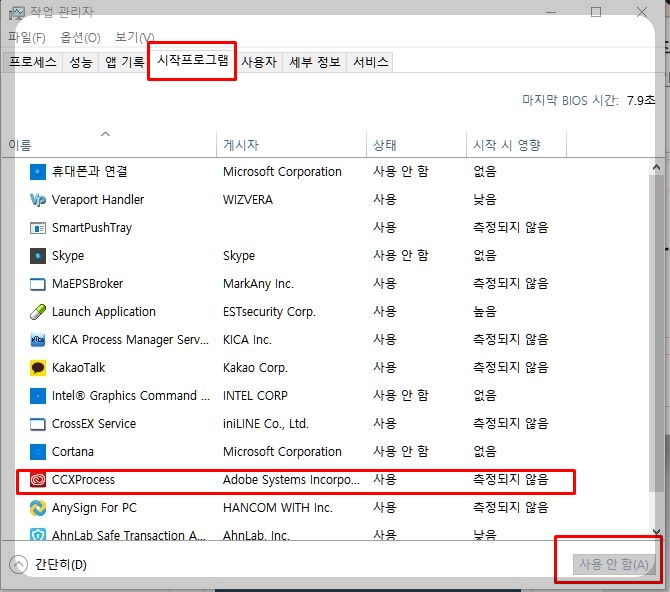
Task: Select the AnySign For PC name
Action: coord(94,508)
